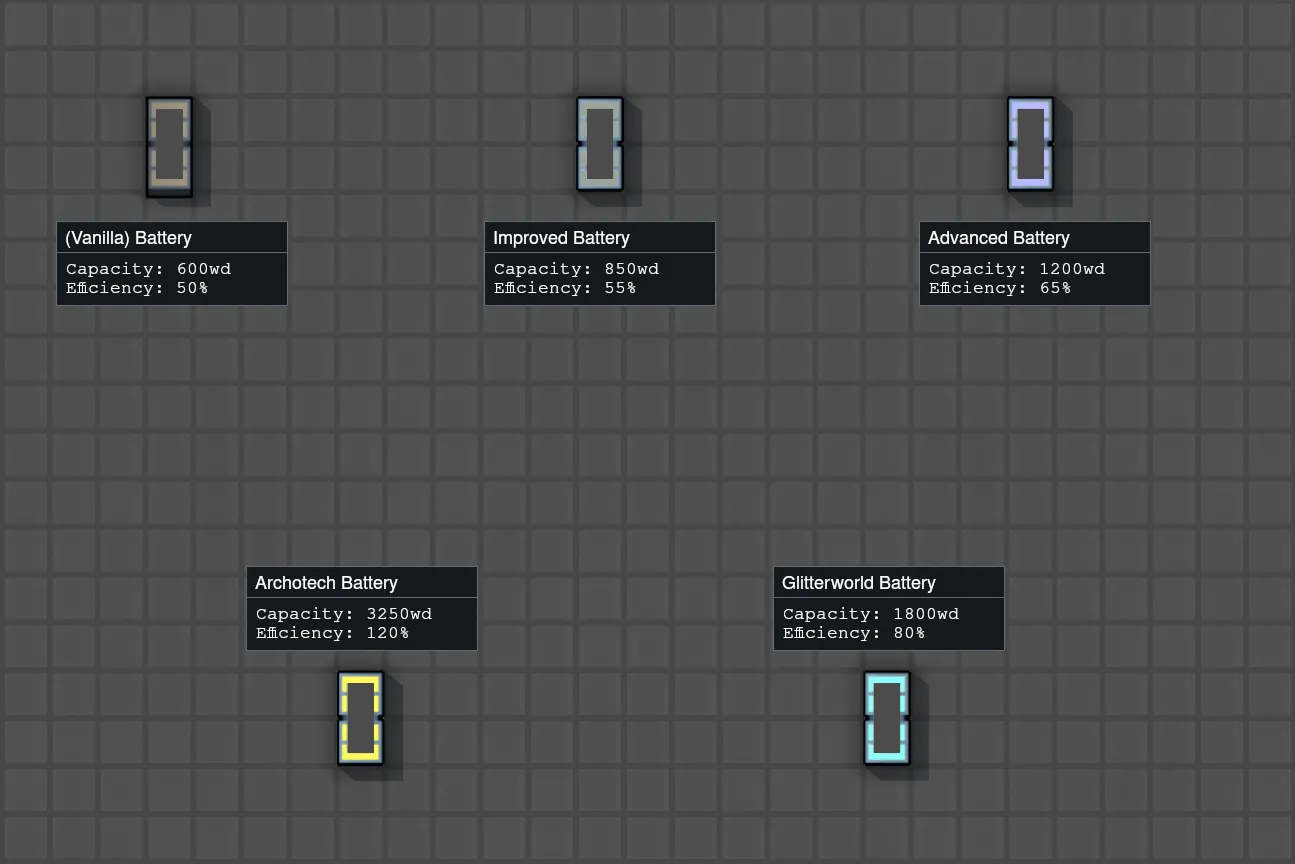Click the "Capacity: 1200wd" text

click(1016, 269)
